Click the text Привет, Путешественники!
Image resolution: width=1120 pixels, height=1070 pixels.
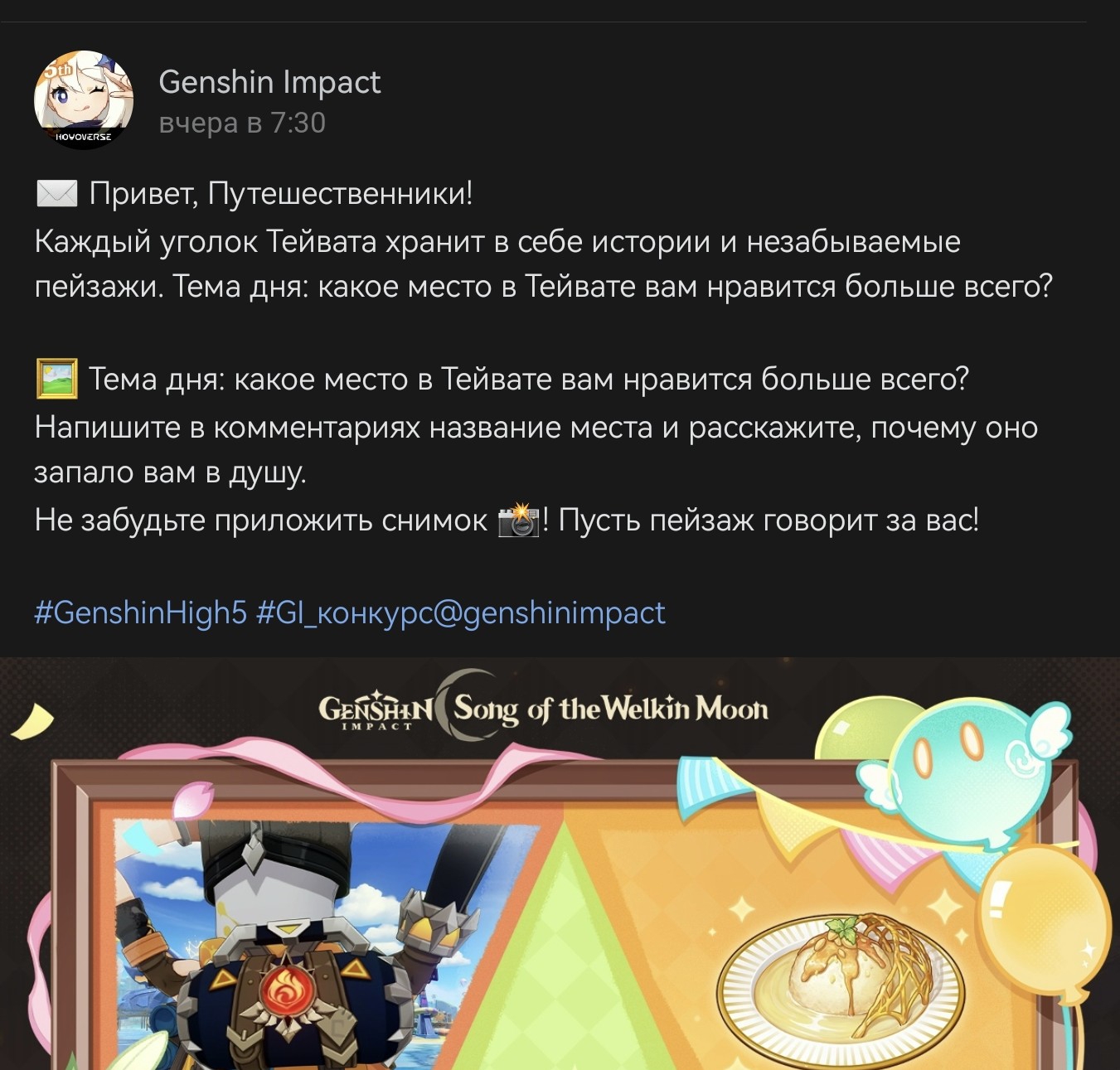click(281, 193)
